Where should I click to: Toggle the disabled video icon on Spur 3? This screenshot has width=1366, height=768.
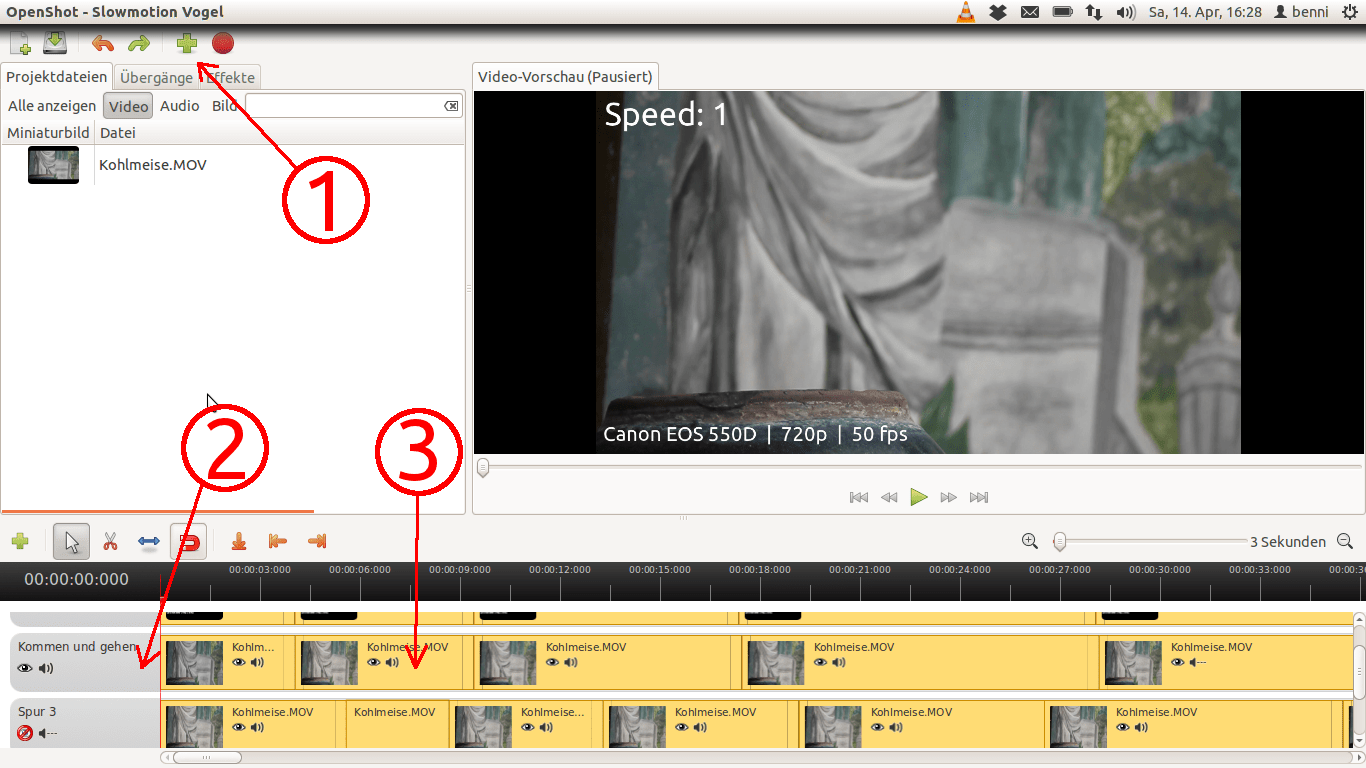23,731
